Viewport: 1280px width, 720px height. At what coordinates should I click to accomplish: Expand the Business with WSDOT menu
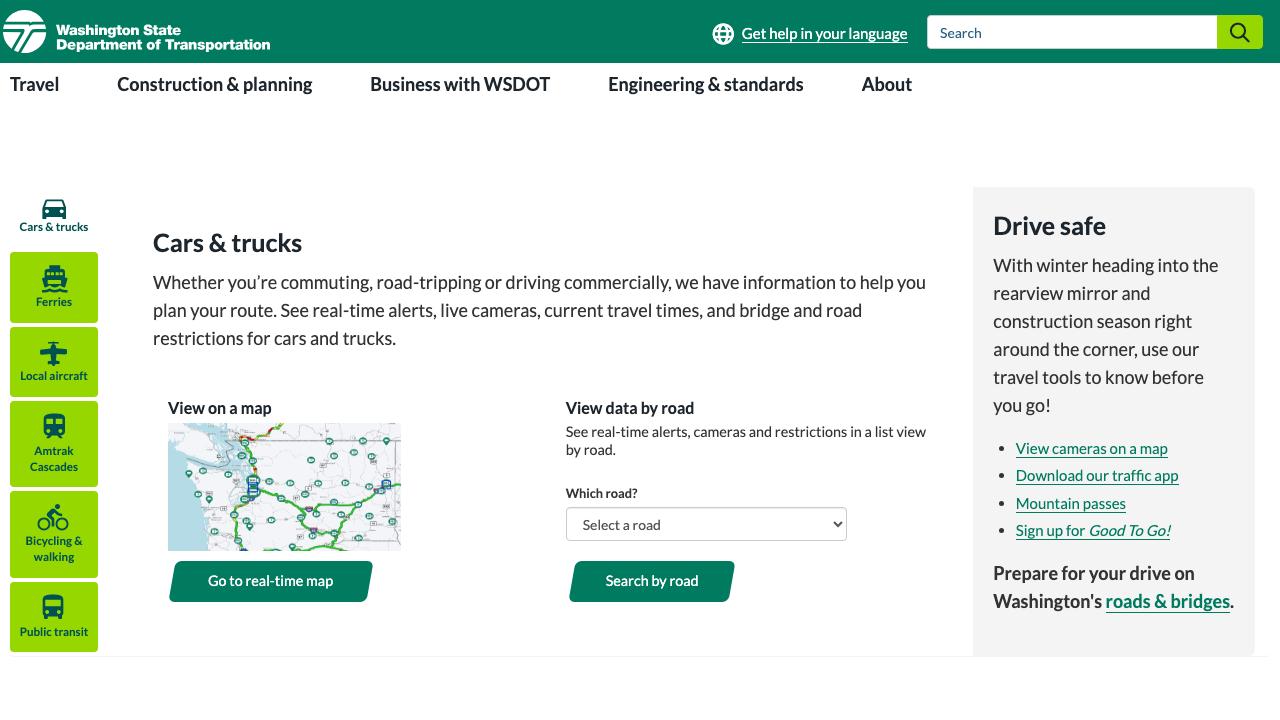(x=460, y=85)
